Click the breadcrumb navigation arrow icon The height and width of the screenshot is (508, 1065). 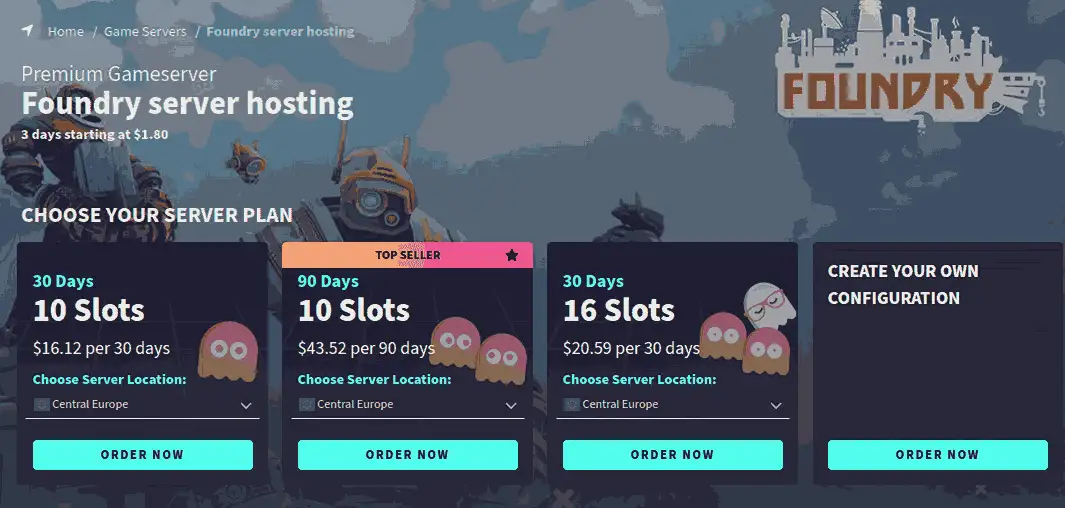click(x=27, y=31)
